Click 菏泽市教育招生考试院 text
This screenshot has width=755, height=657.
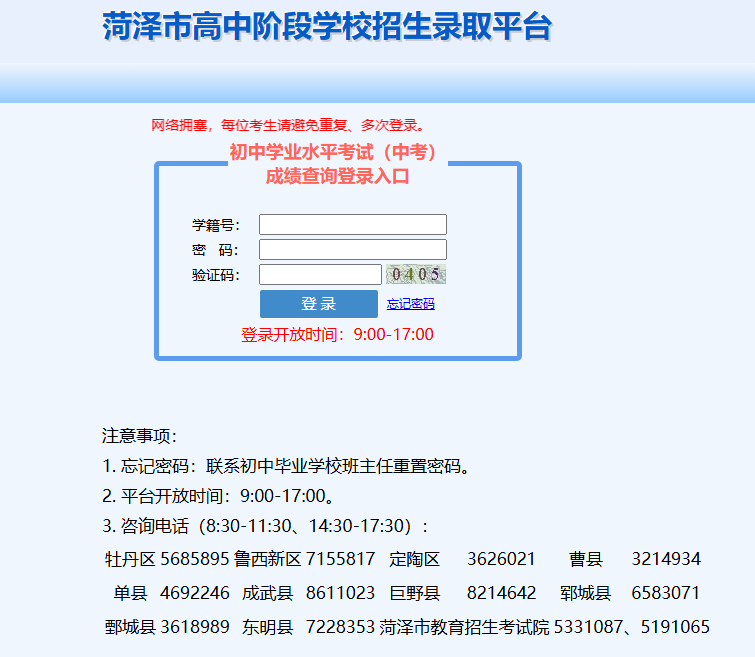pyautogui.click(x=464, y=627)
